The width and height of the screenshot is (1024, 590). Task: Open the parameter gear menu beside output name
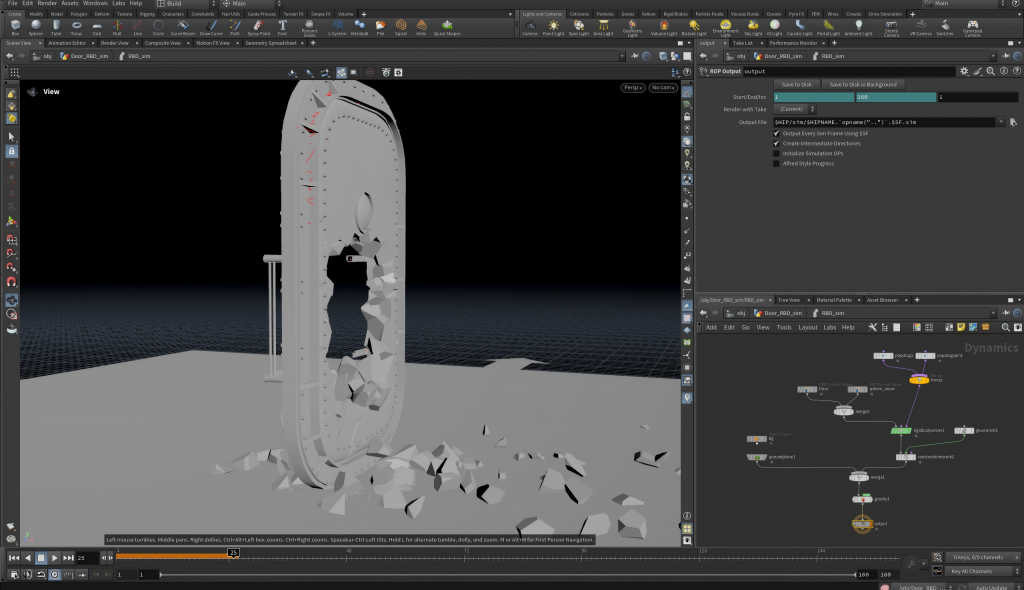[964, 71]
